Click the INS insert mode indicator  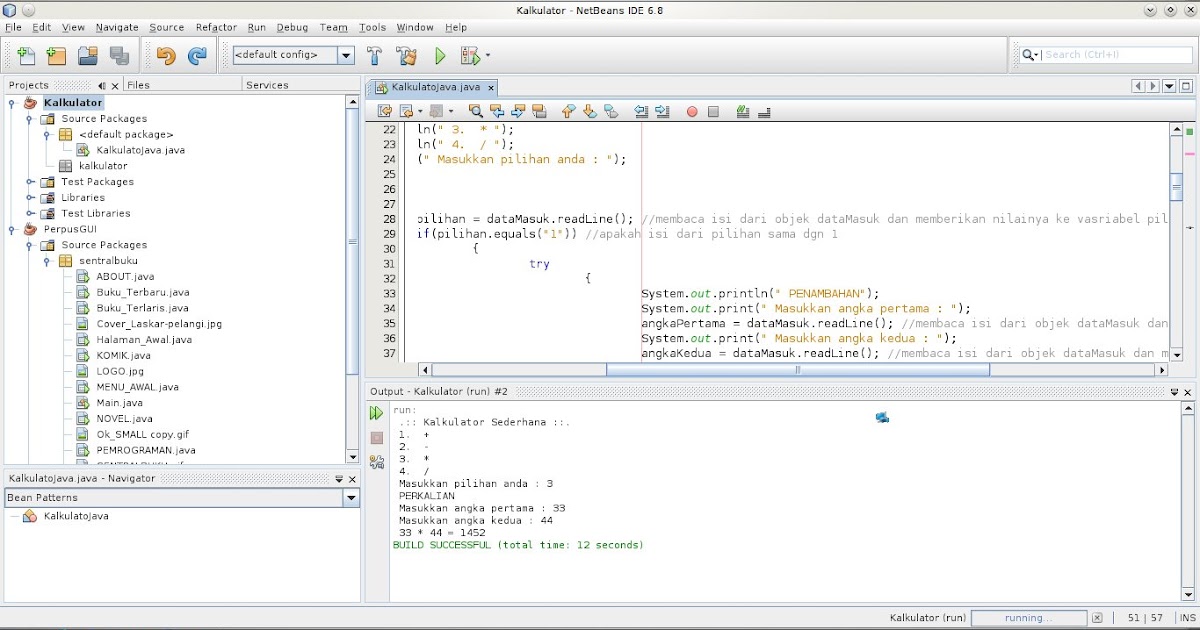(x=1187, y=618)
